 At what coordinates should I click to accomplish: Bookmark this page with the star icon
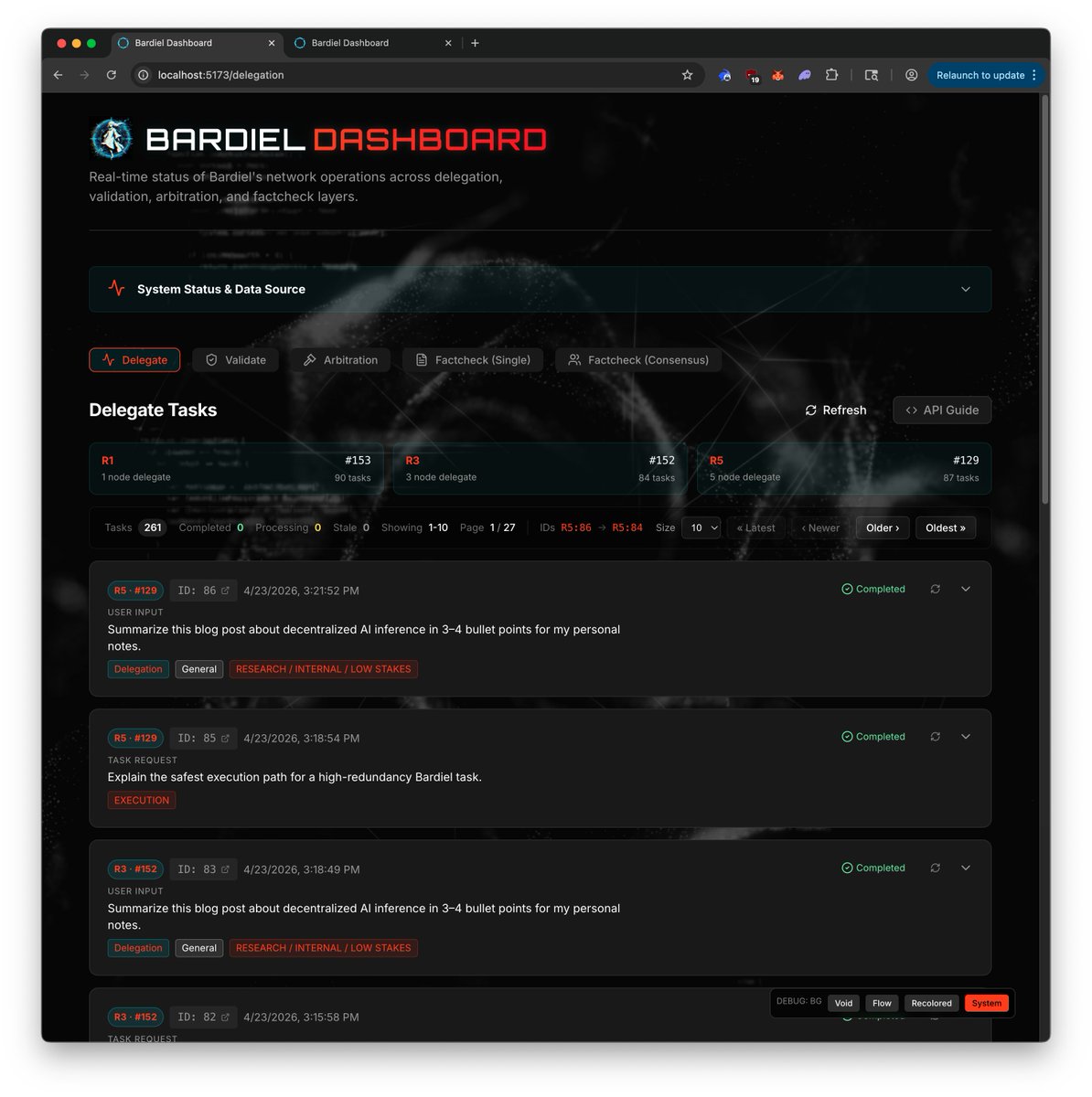tap(688, 75)
